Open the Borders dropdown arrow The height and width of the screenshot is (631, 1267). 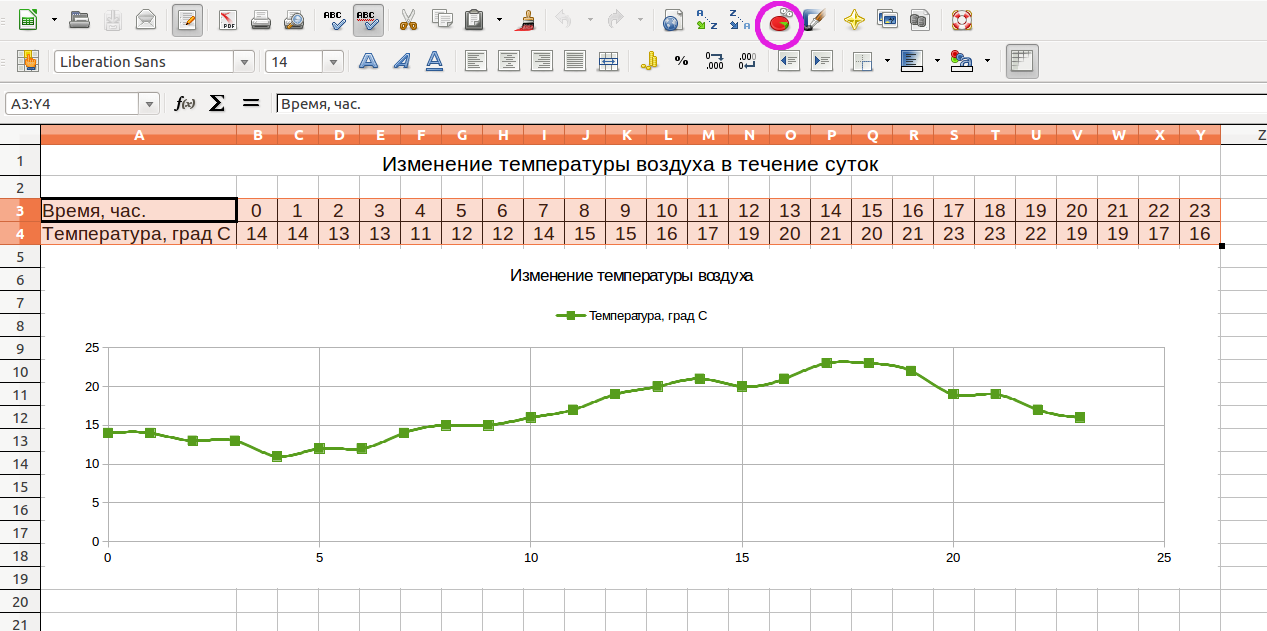click(x=887, y=61)
